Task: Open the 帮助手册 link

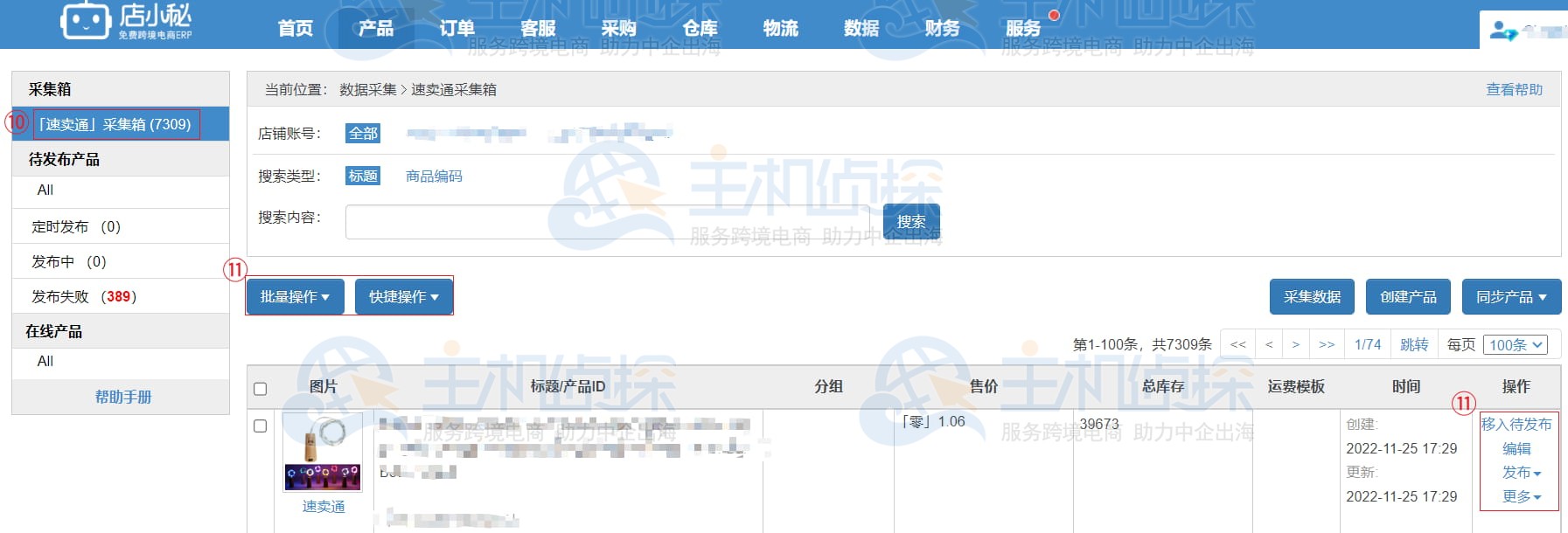Action: click(x=123, y=397)
